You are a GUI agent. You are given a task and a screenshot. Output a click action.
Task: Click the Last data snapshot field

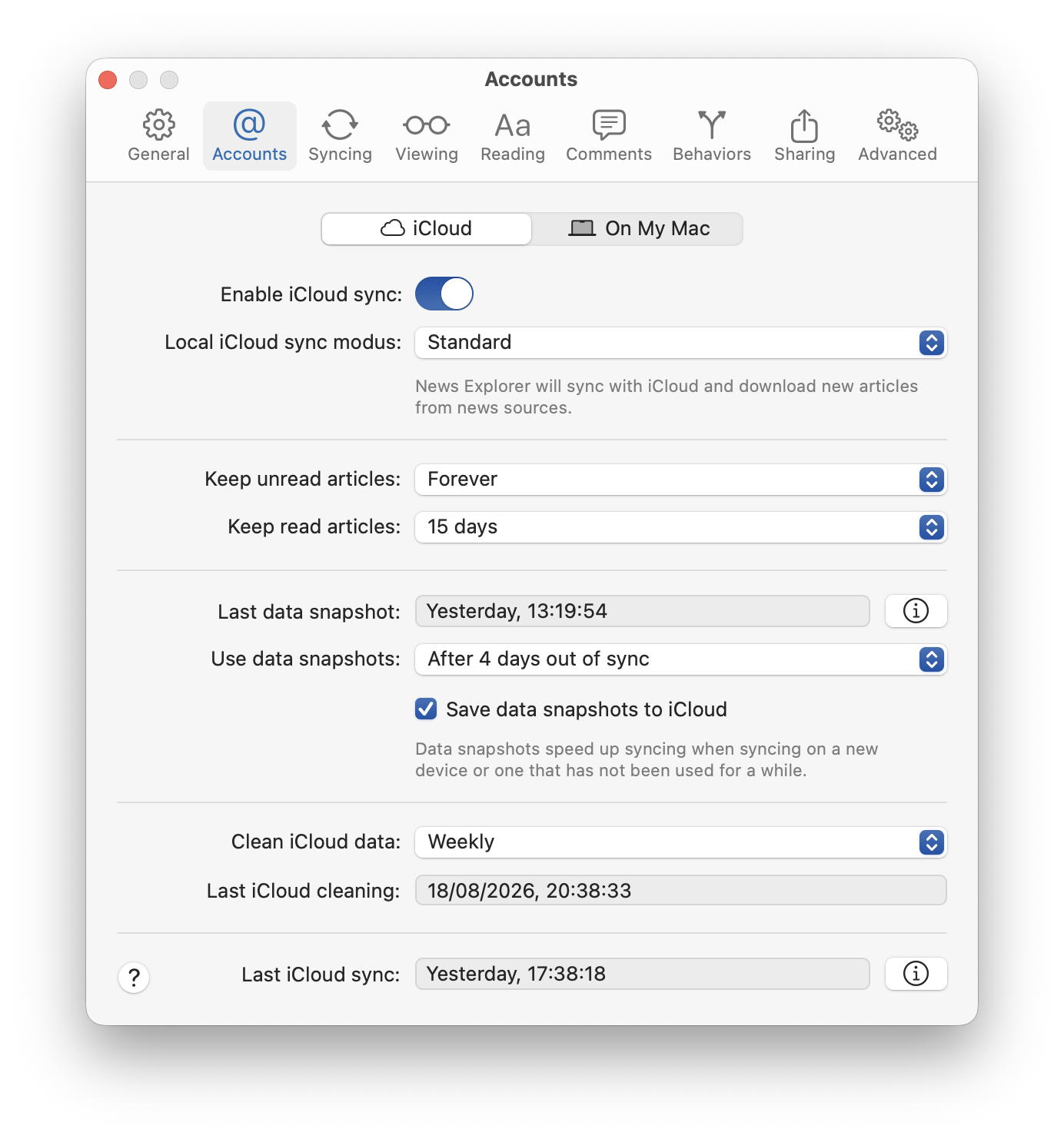[643, 611]
